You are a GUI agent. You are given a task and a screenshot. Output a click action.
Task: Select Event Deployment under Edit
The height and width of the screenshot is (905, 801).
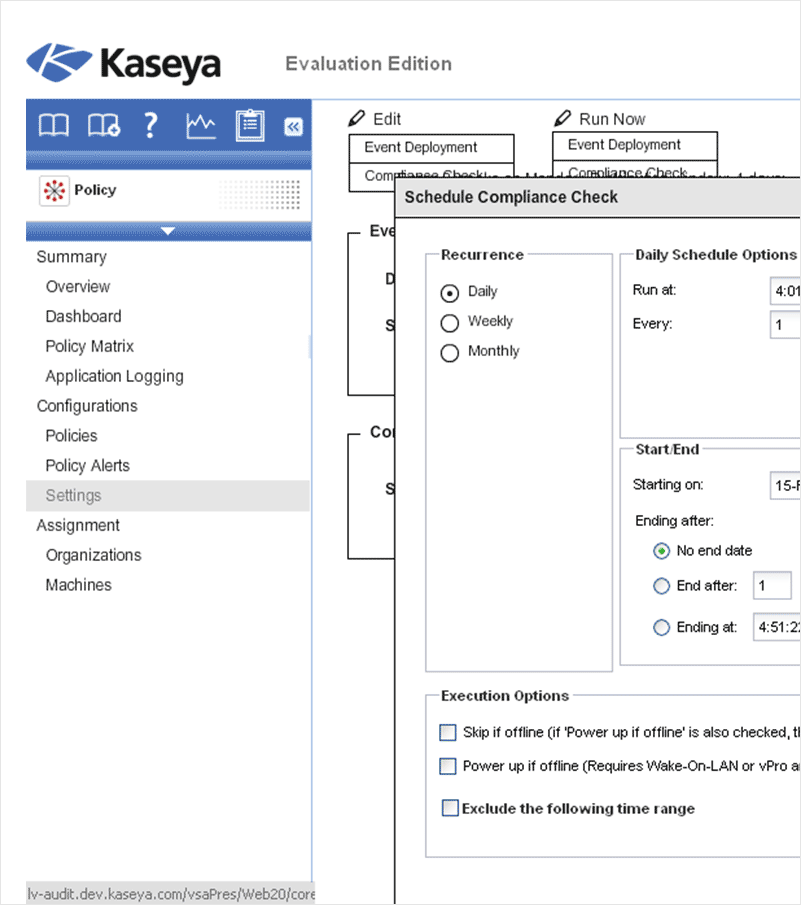click(431, 148)
